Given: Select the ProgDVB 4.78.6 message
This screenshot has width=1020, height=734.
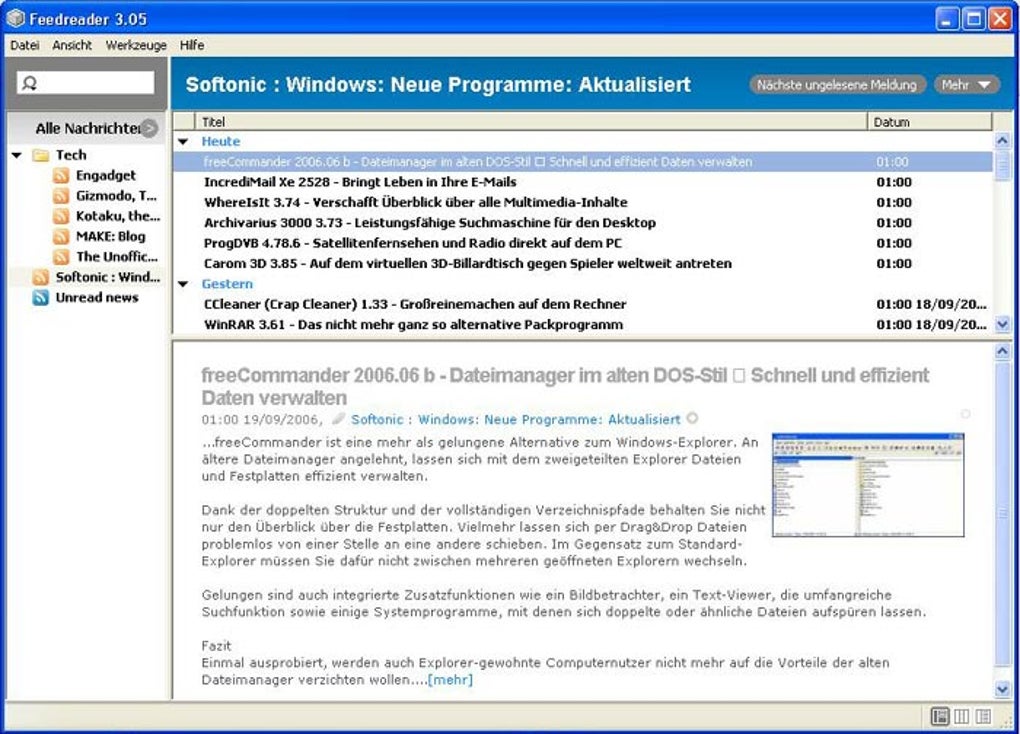Looking at the screenshot, I should click(583, 243).
